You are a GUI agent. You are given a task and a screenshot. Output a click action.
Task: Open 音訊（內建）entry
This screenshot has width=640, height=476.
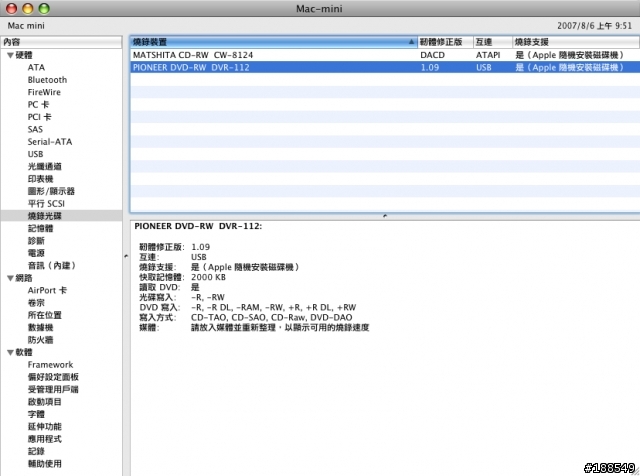(x=51, y=265)
